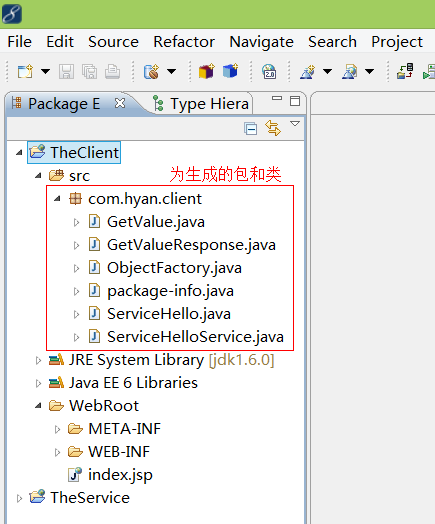
Task: Expand JRE System Library node
Action: click(x=38, y=361)
